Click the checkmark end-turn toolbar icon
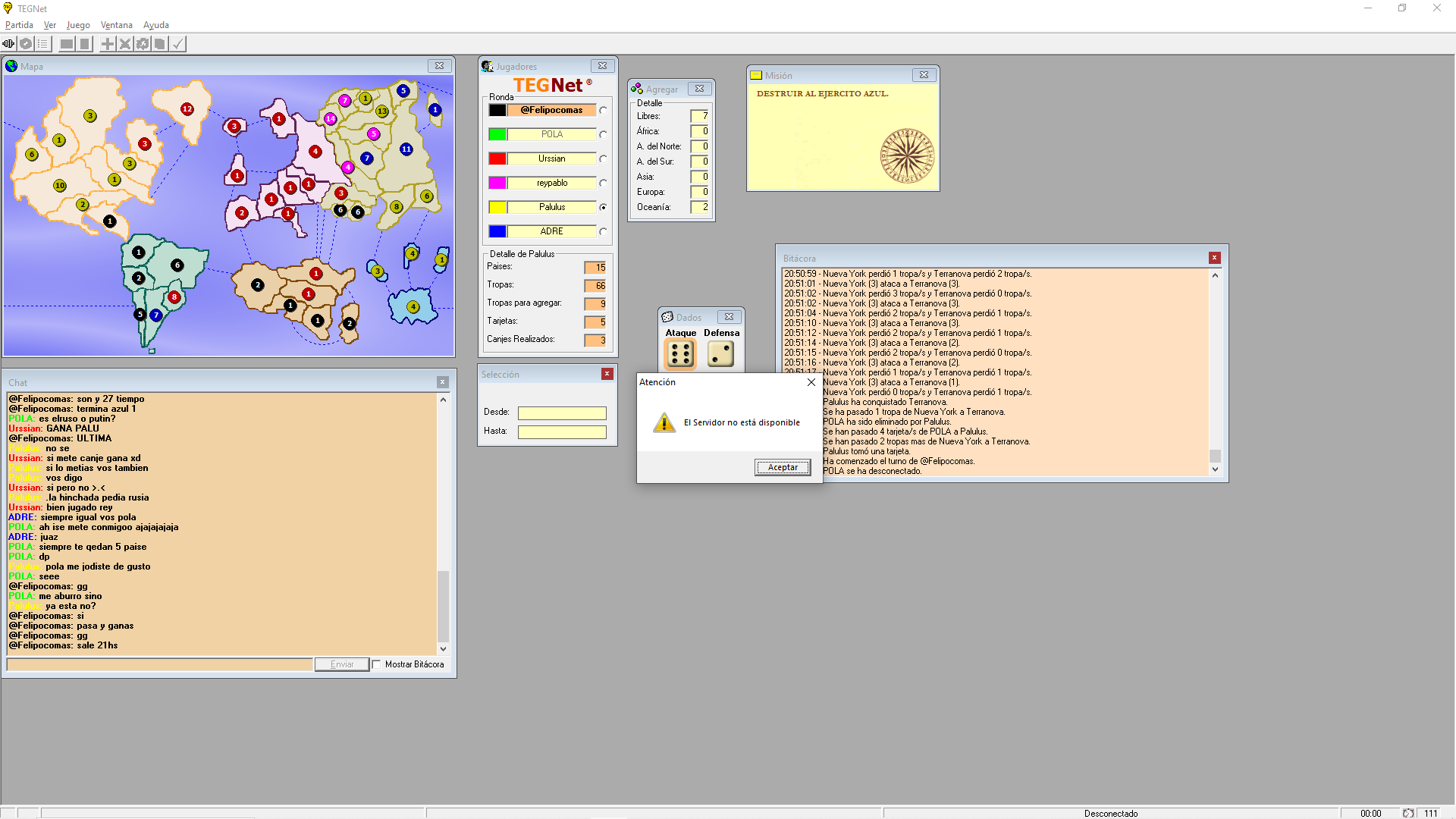Screen dimensions: 1456x819 [177, 44]
